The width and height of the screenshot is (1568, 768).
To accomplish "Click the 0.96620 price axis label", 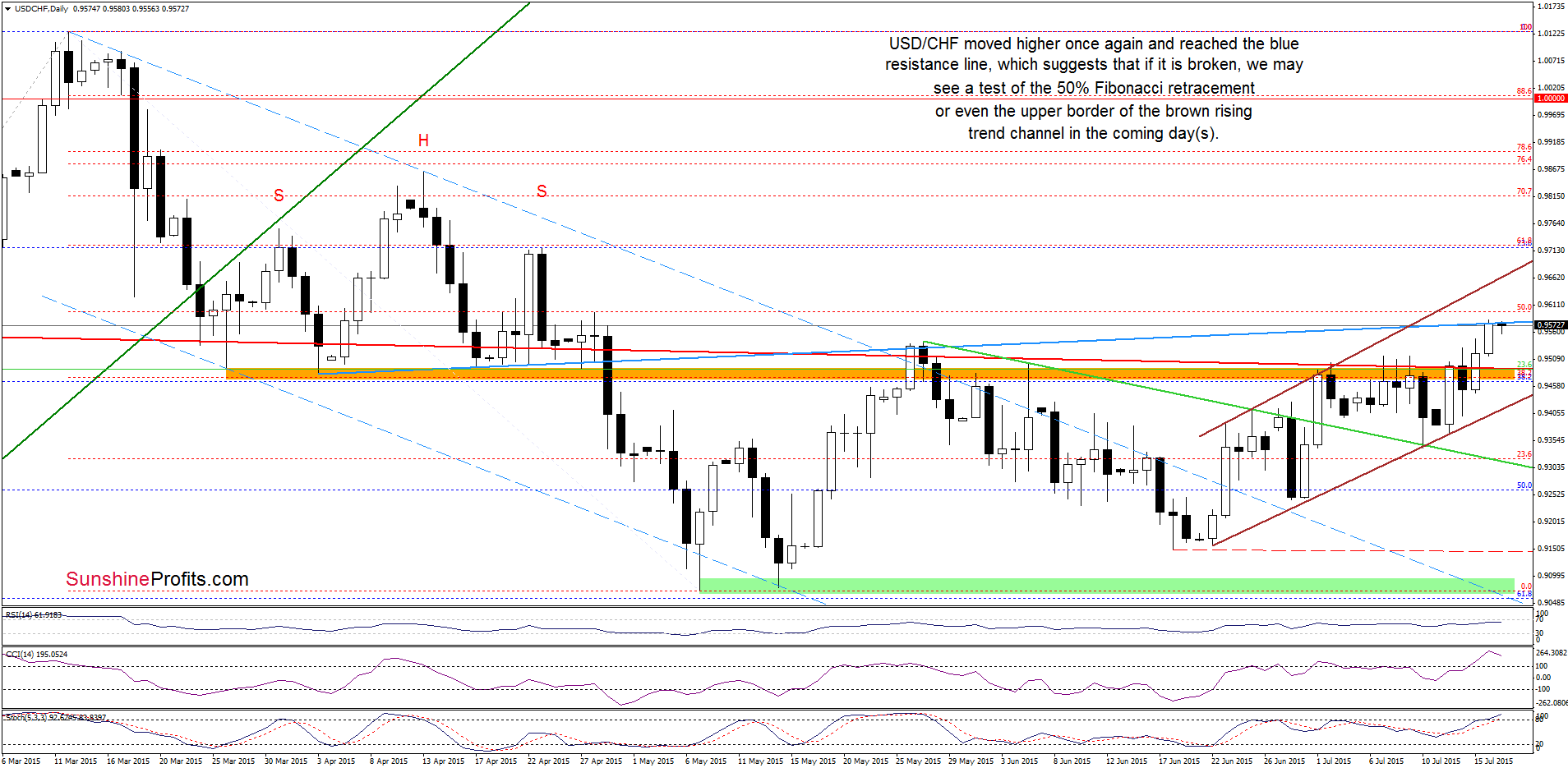I will tap(1552, 278).
